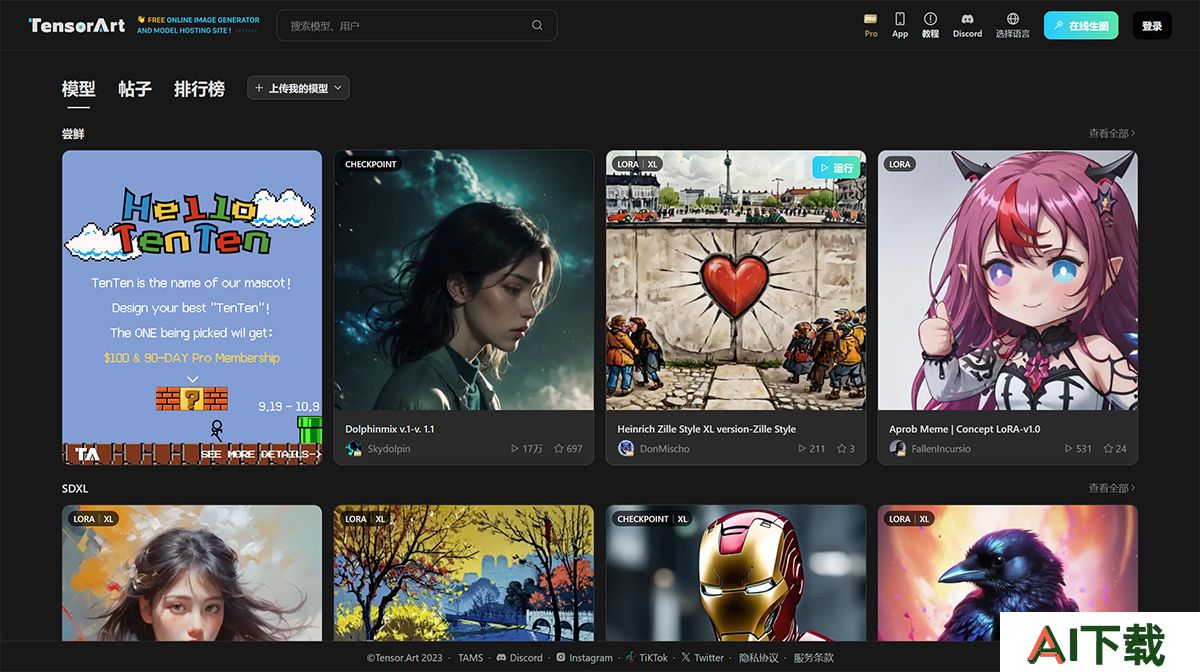Open 查看全部 for SDXL section

pyautogui.click(x=1112, y=488)
